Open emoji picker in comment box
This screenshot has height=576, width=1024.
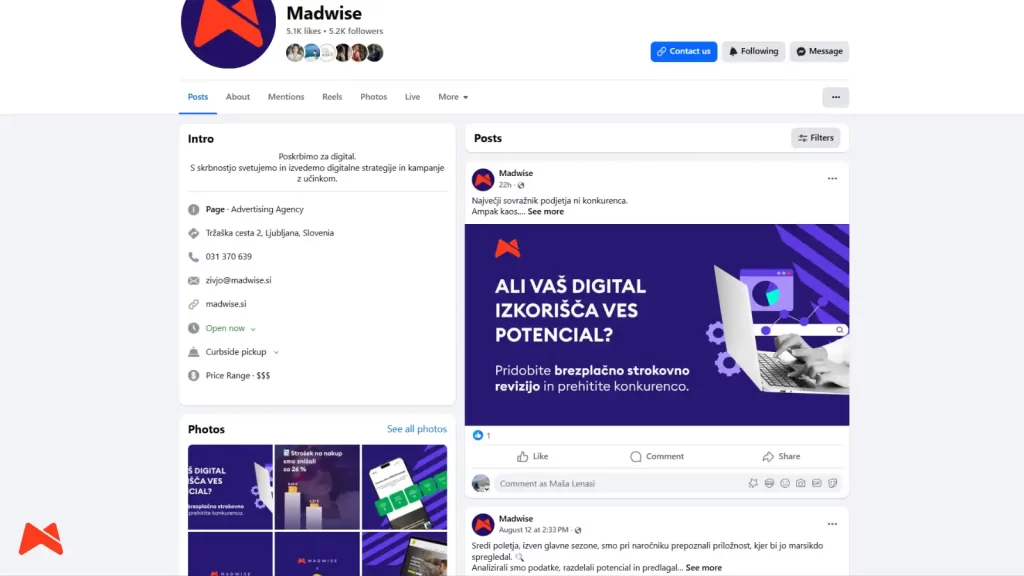tap(785, 483)
